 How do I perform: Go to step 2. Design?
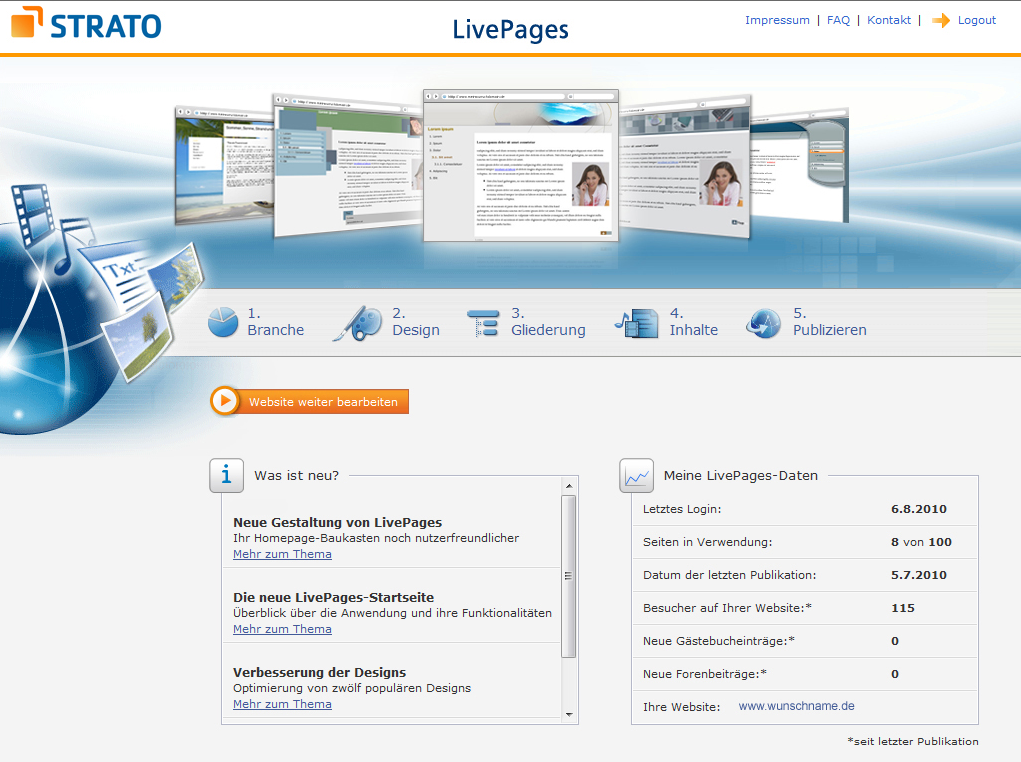415,322
